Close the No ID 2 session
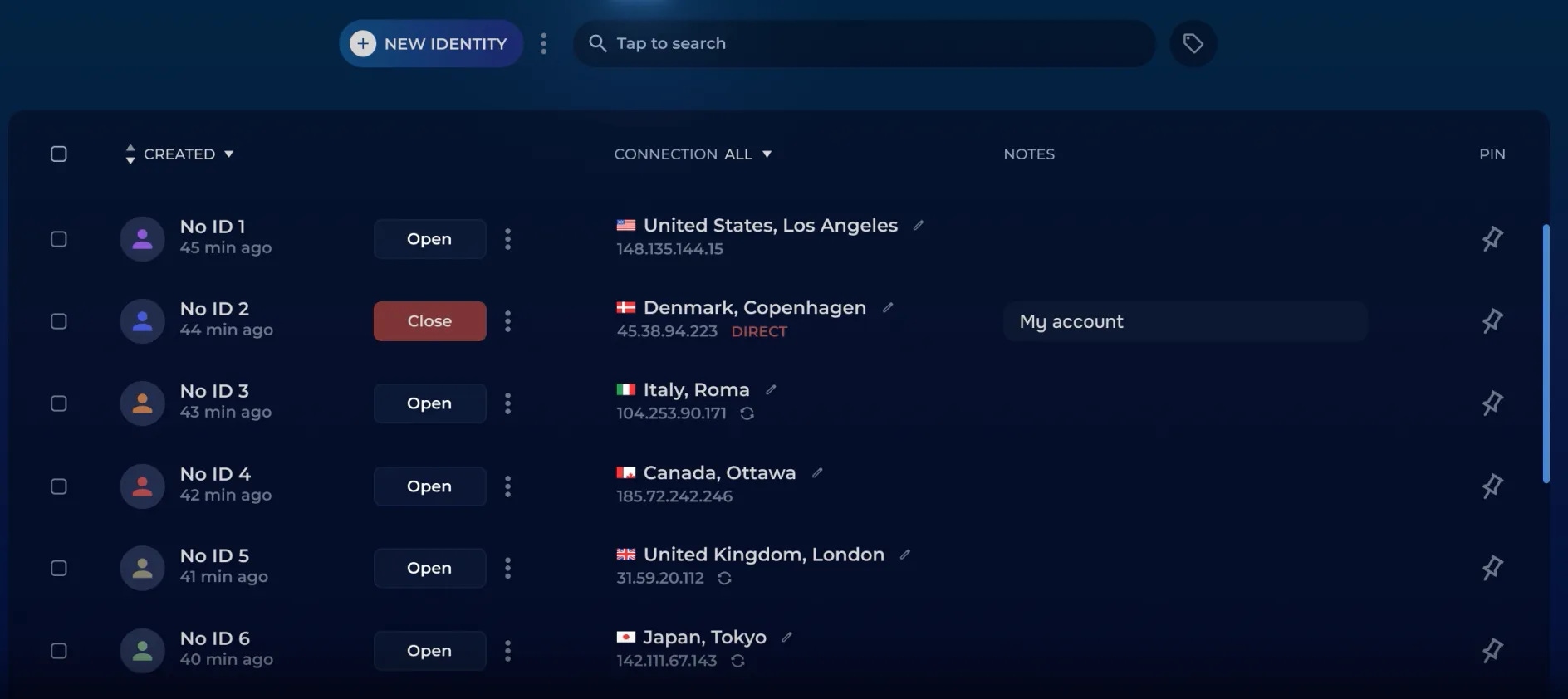 [x=429, y=321]
